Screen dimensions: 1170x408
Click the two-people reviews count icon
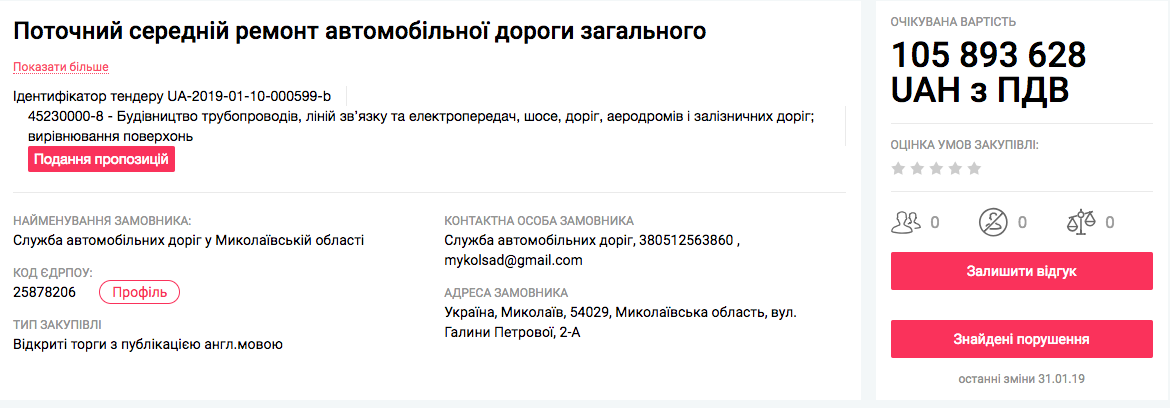coord(906,222)
